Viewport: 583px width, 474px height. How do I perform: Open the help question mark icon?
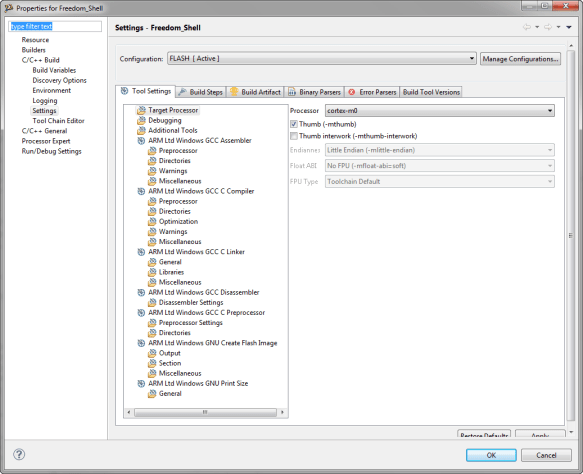[19, 454]
